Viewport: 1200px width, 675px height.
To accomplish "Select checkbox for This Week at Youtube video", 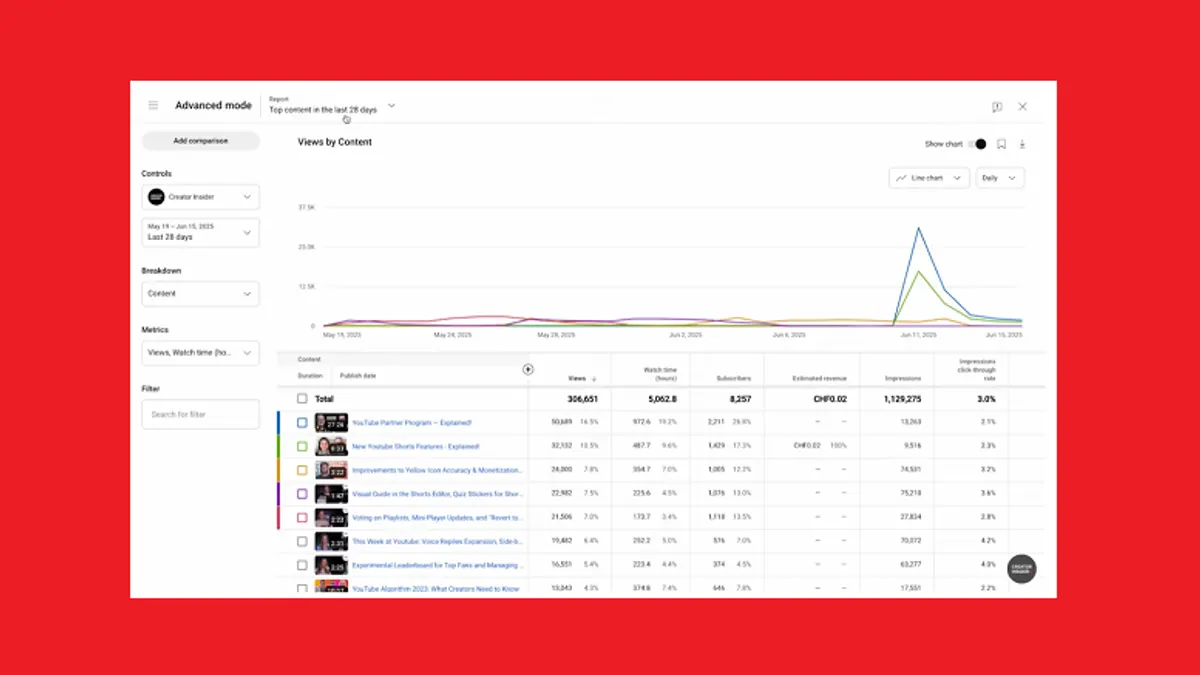I will click(302, 541).
